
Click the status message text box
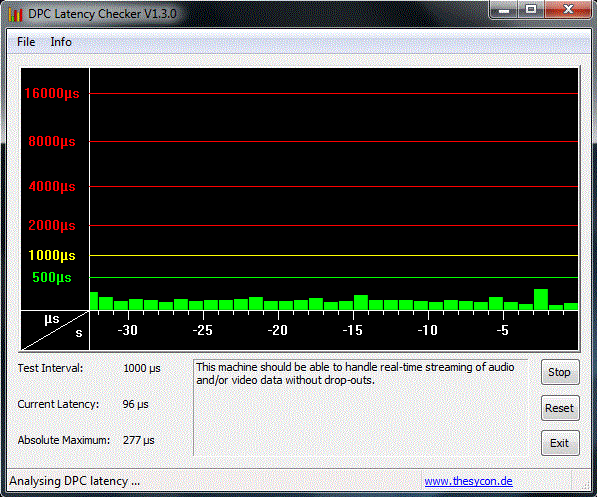360,407
